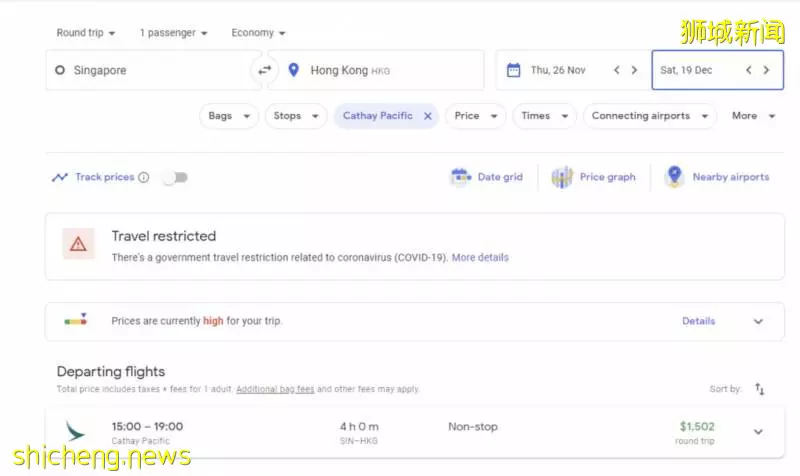
Task: Click the Cathay Pacific airline logo
Action: point(75,431)
